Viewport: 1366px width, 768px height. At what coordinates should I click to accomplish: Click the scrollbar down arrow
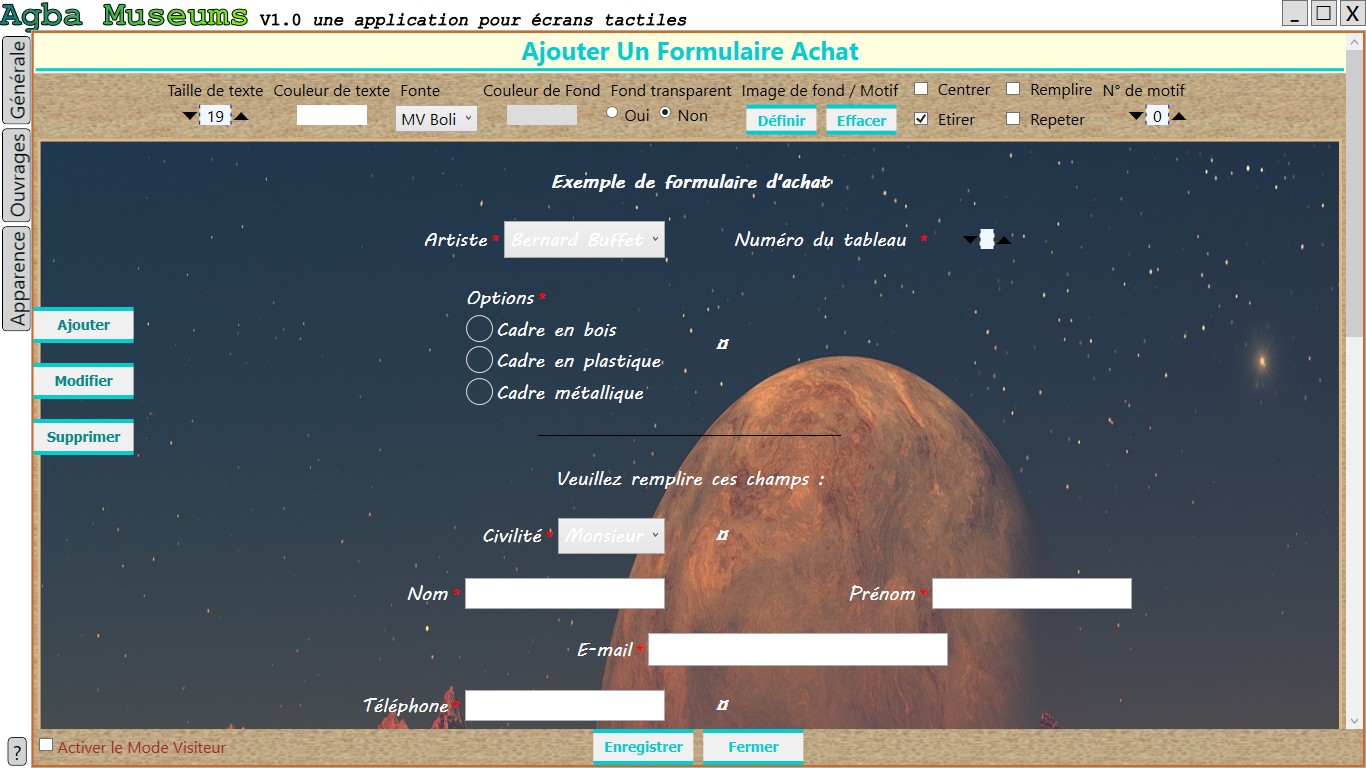coord(1354,721)
